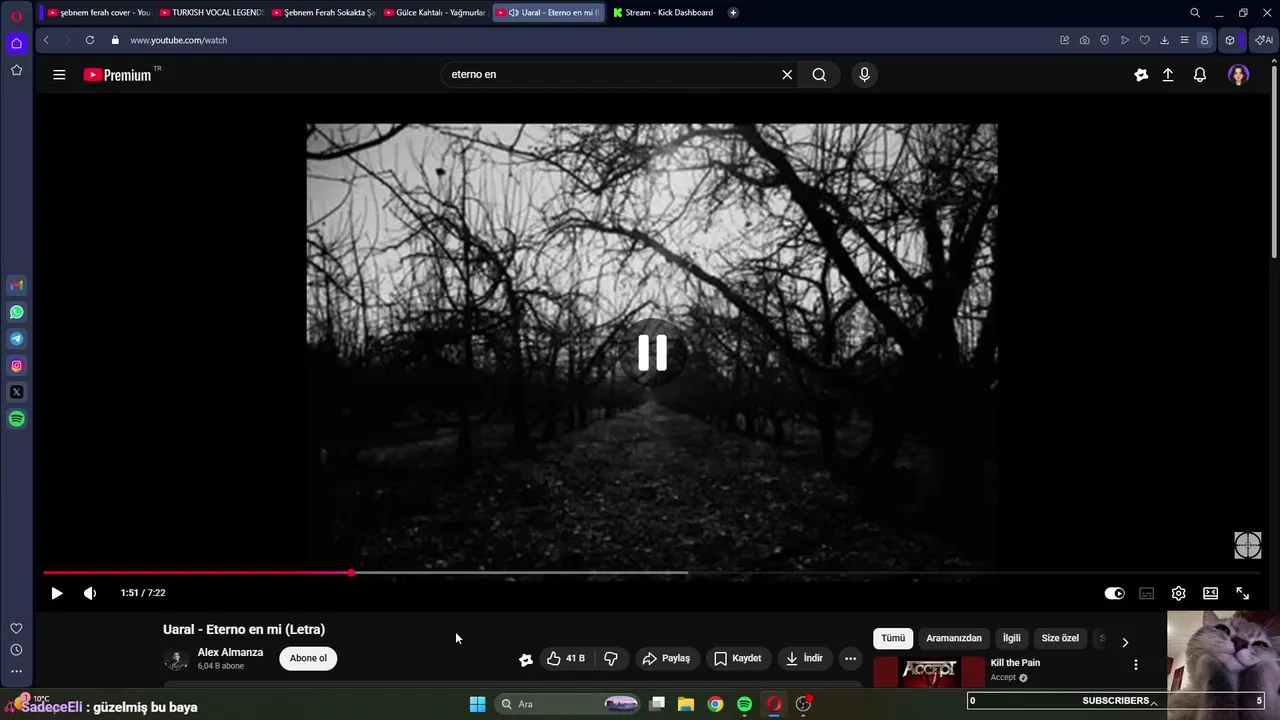The image size is (1280, 720).
Task: Open Opera sidebar home icon
Action: 16,43
